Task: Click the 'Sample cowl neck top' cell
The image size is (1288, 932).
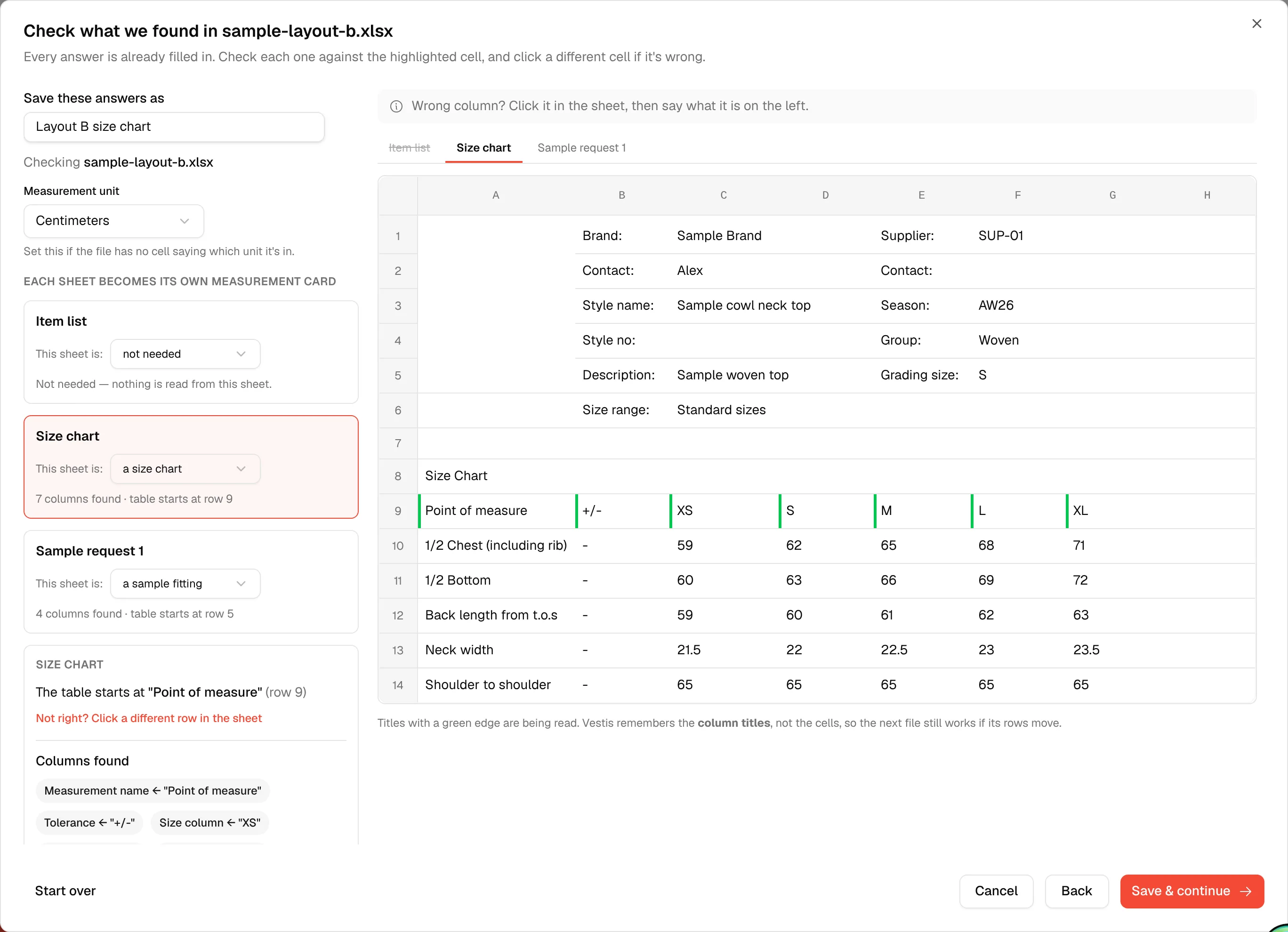Action: pyautogui.click(x=743, y=305)
